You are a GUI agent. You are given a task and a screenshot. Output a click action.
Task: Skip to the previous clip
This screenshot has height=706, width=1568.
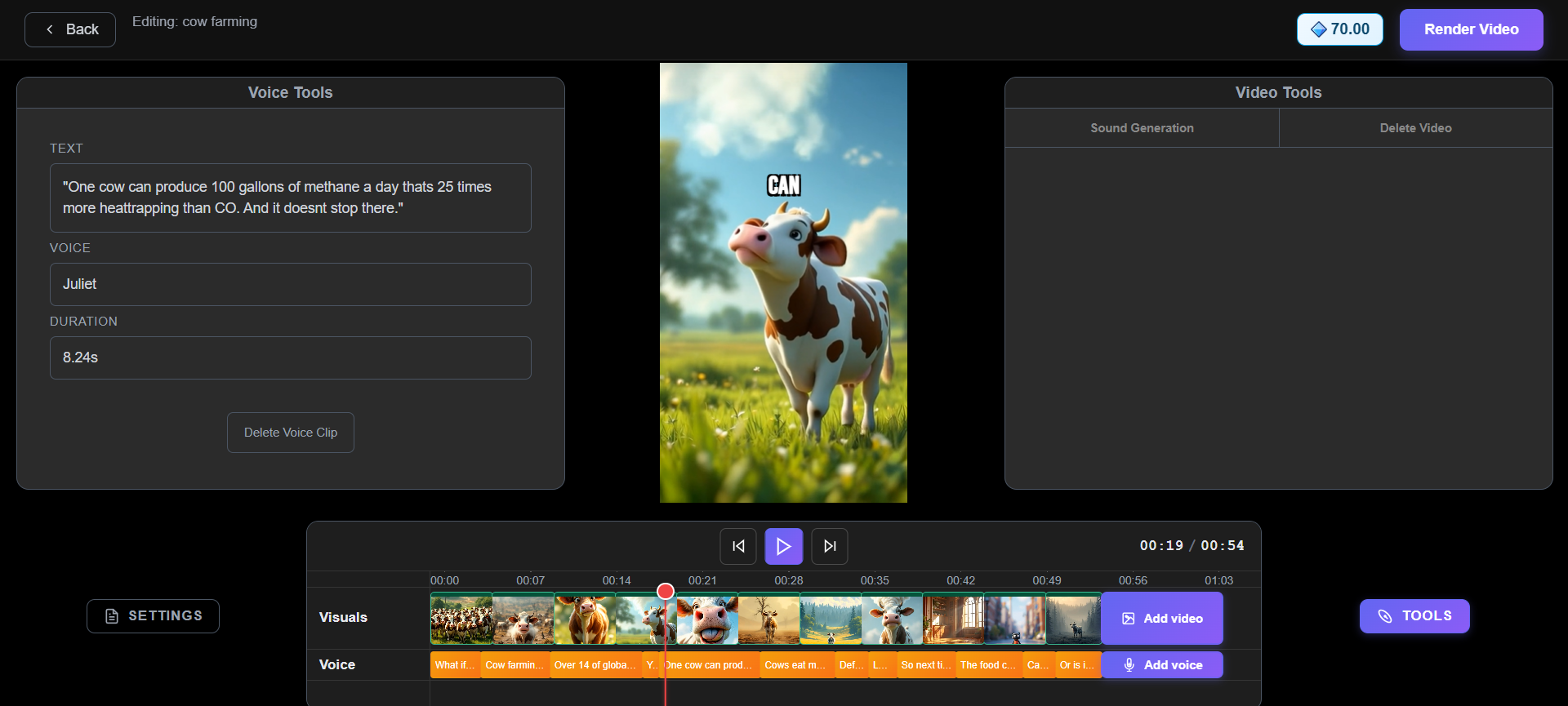(x=738, y=546)
